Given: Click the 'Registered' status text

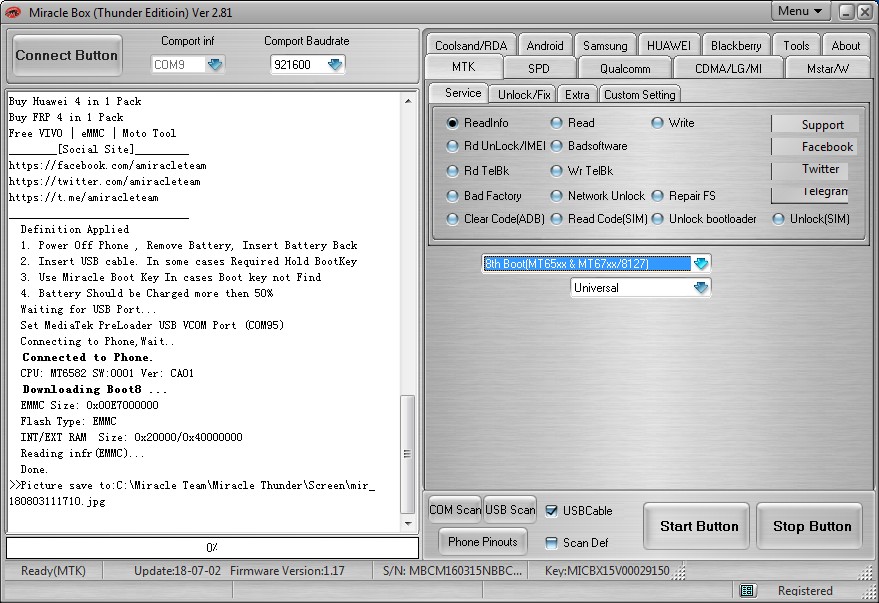Looking at the screenshot, I should pos(805,590).
